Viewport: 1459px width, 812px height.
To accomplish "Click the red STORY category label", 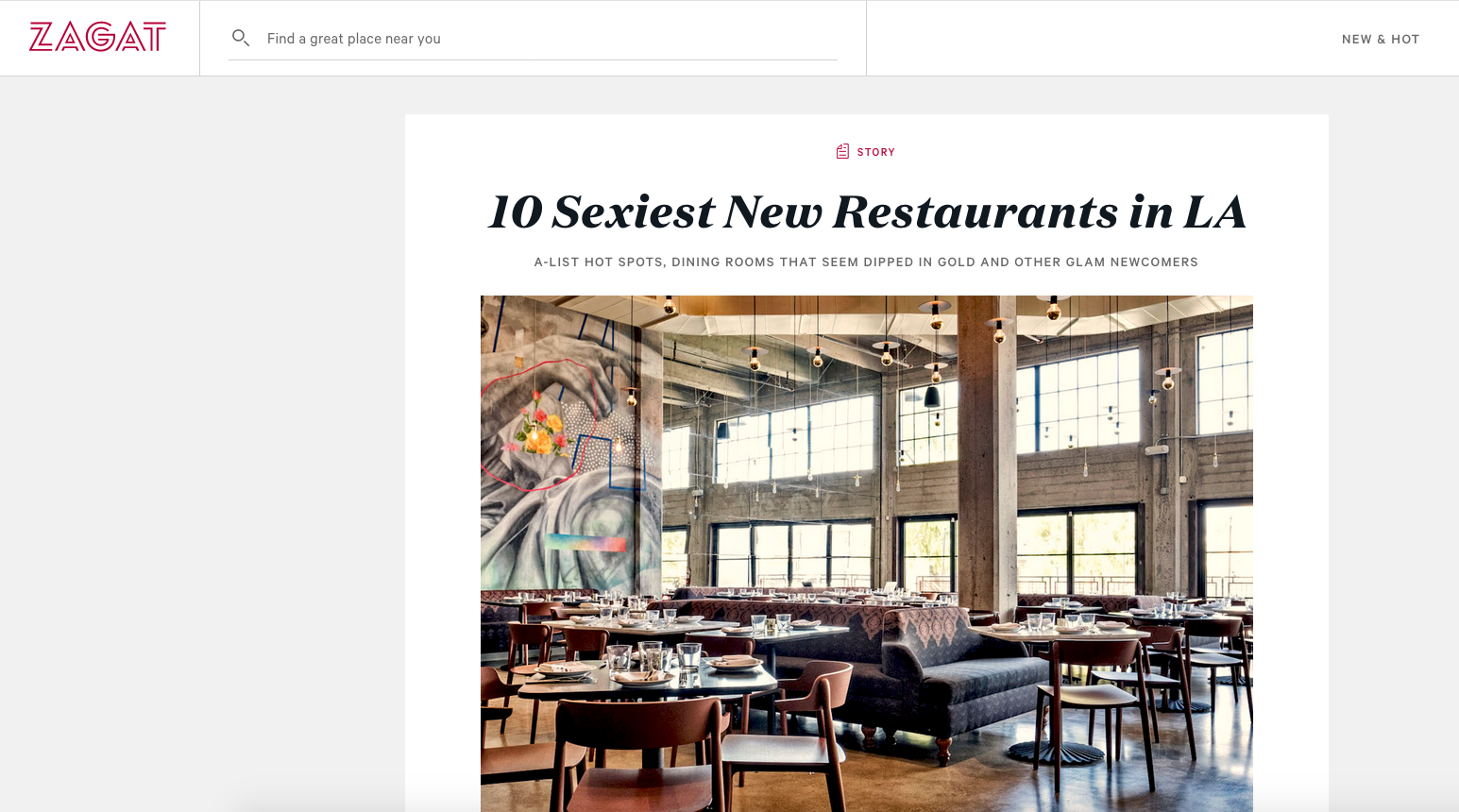I will point(876,152).
